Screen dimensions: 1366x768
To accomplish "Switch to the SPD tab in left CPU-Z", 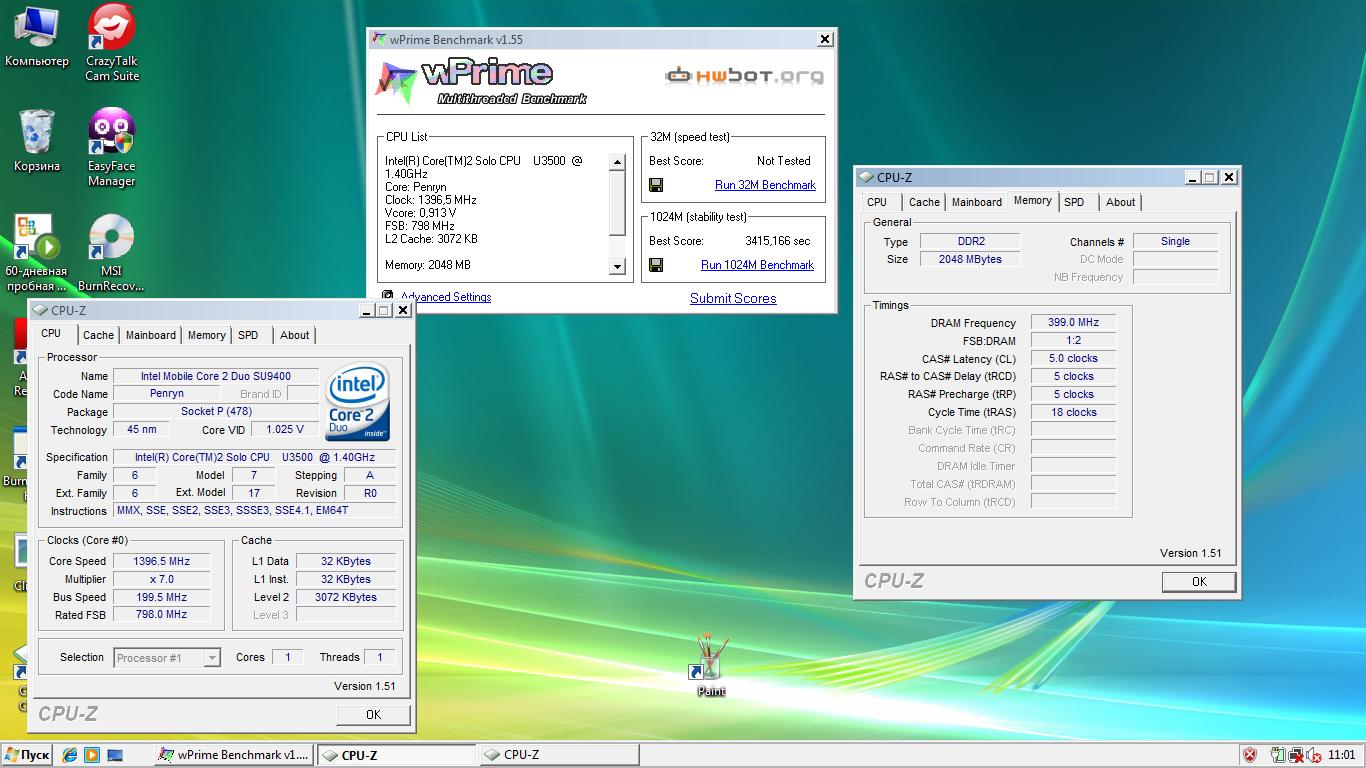I will coord(248,335).
